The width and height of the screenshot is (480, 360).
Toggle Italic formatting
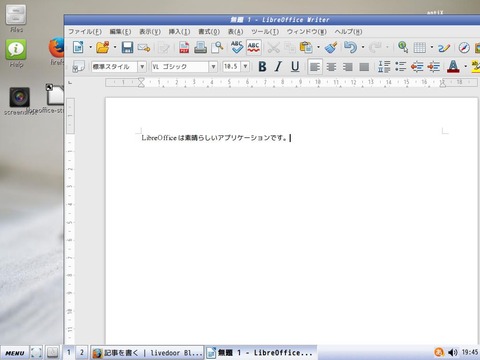point(278,67)
